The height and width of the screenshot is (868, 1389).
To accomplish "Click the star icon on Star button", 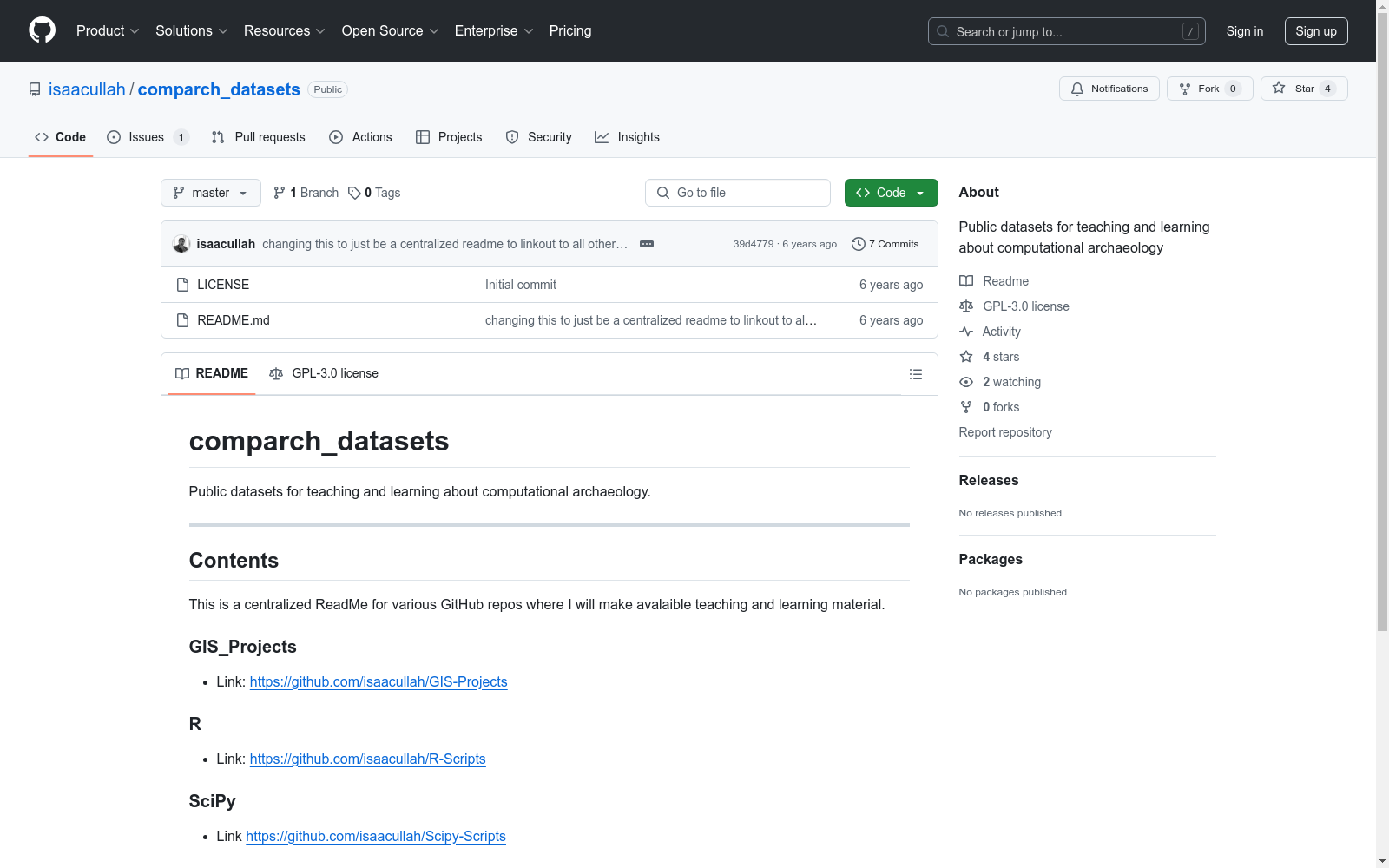I will click(x=1279, y=88).
